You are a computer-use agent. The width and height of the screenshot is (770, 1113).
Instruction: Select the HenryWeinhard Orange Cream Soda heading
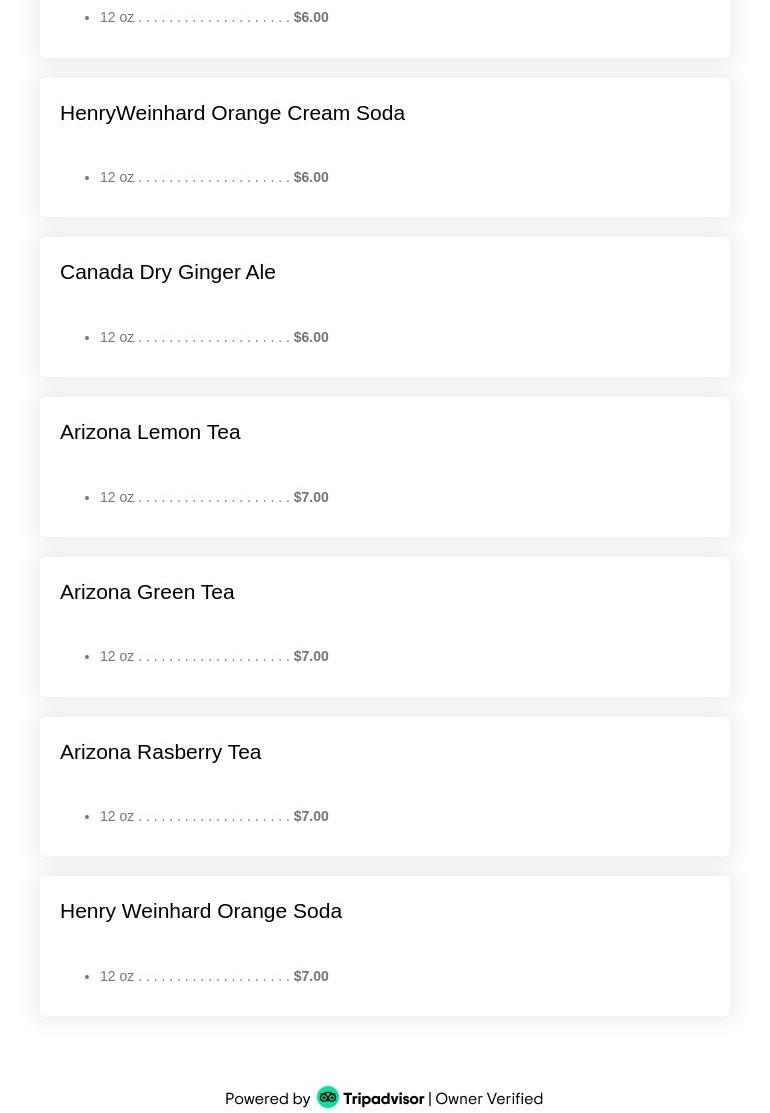(232, 113)
